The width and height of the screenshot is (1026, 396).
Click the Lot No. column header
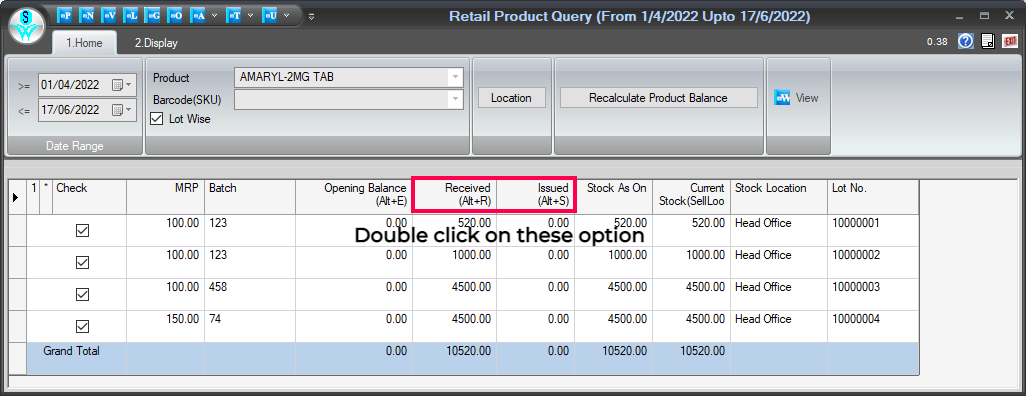(873, 196)
